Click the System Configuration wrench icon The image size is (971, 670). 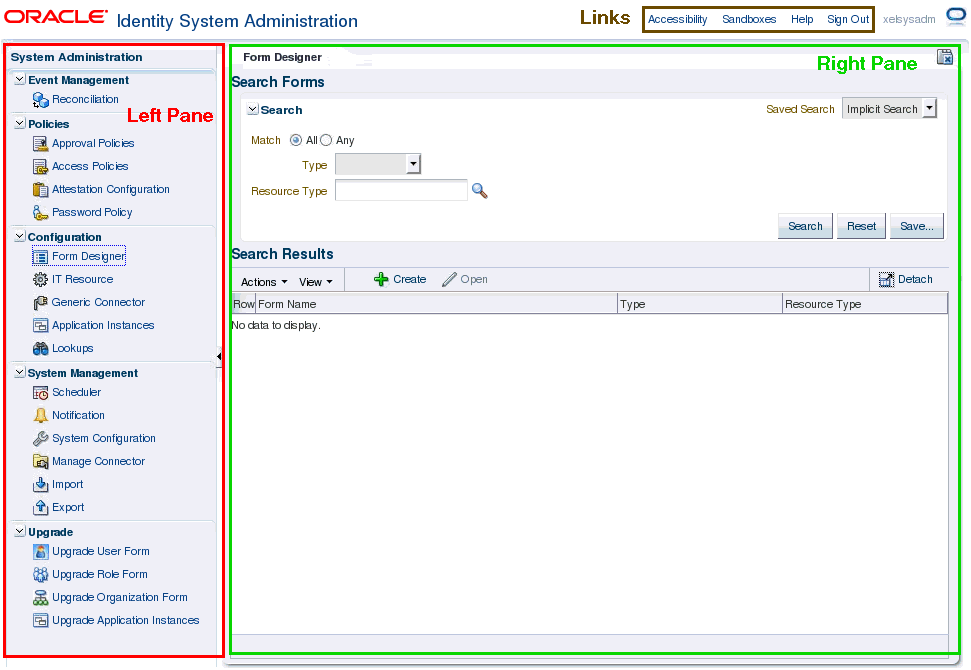tap(40, 438)
